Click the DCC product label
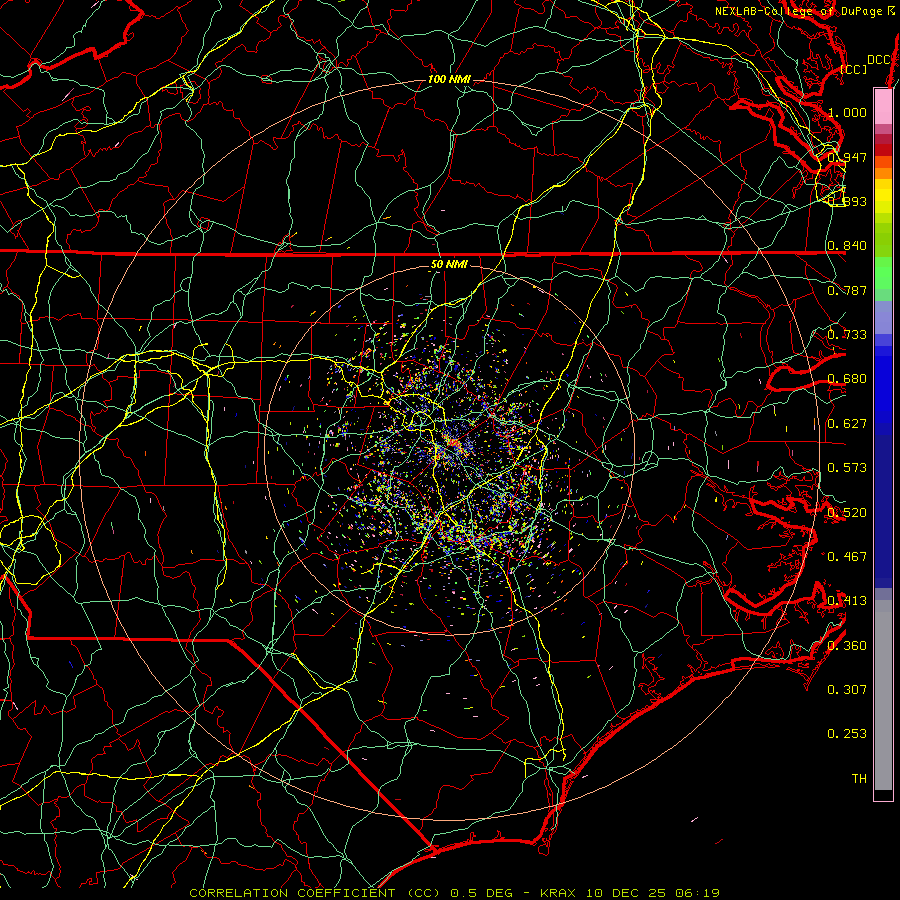Screen dimensions: 900x900 (x=878, y=60)
